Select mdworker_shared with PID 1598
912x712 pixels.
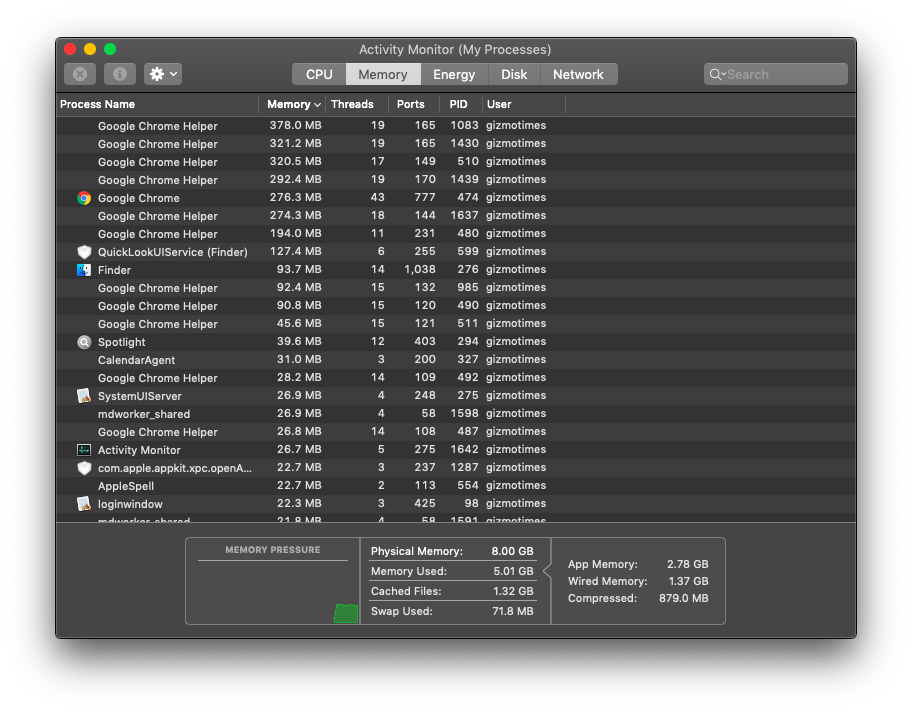click(456, 414)
